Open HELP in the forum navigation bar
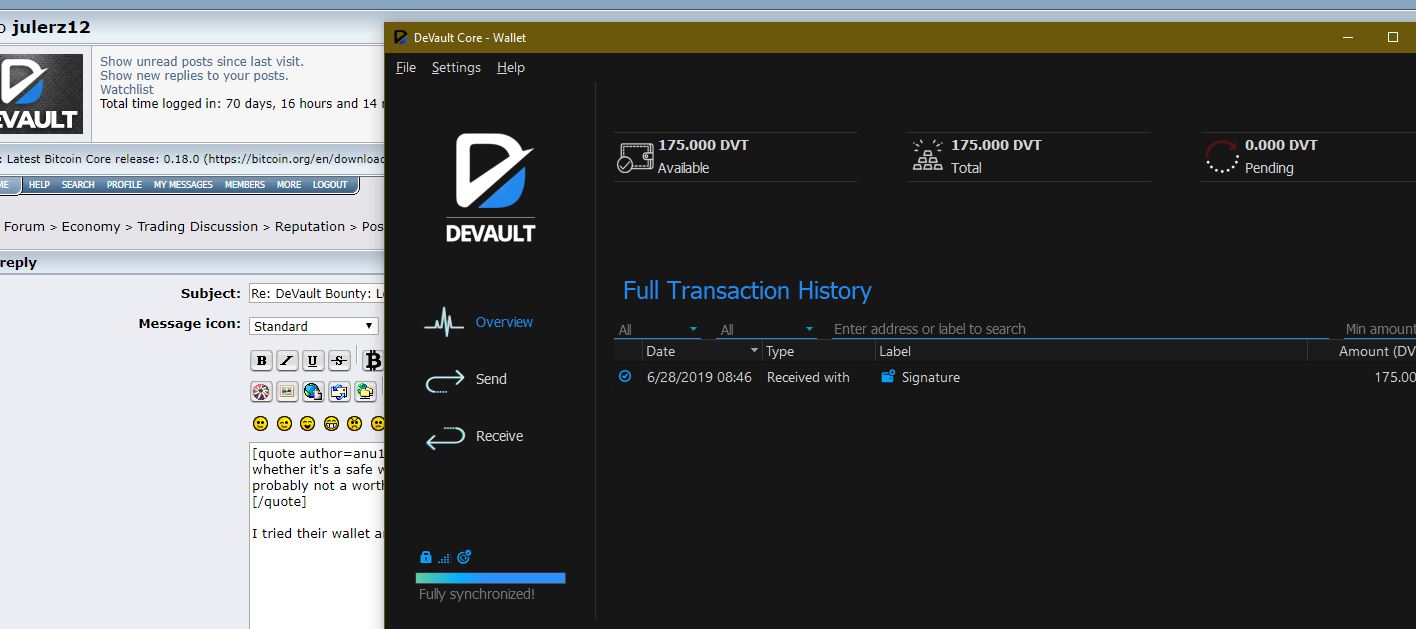This screenshot has width=1416, height=629. click(x=39, y=185)
